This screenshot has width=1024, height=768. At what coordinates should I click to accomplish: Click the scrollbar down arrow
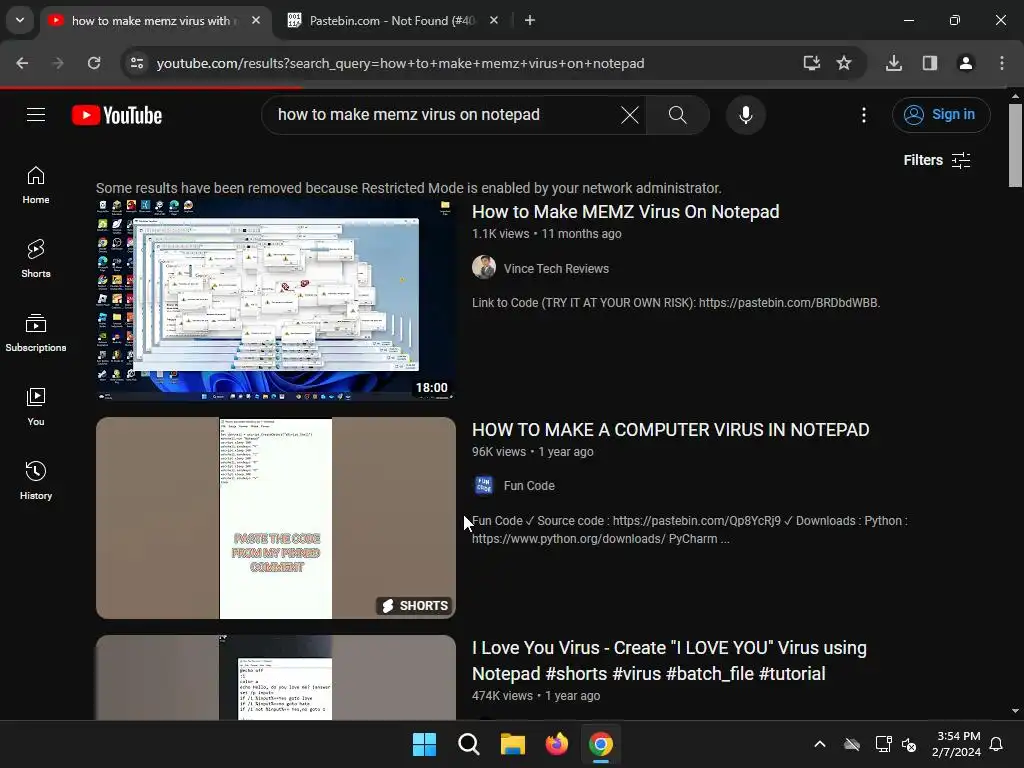click(x=1015, y=711)
